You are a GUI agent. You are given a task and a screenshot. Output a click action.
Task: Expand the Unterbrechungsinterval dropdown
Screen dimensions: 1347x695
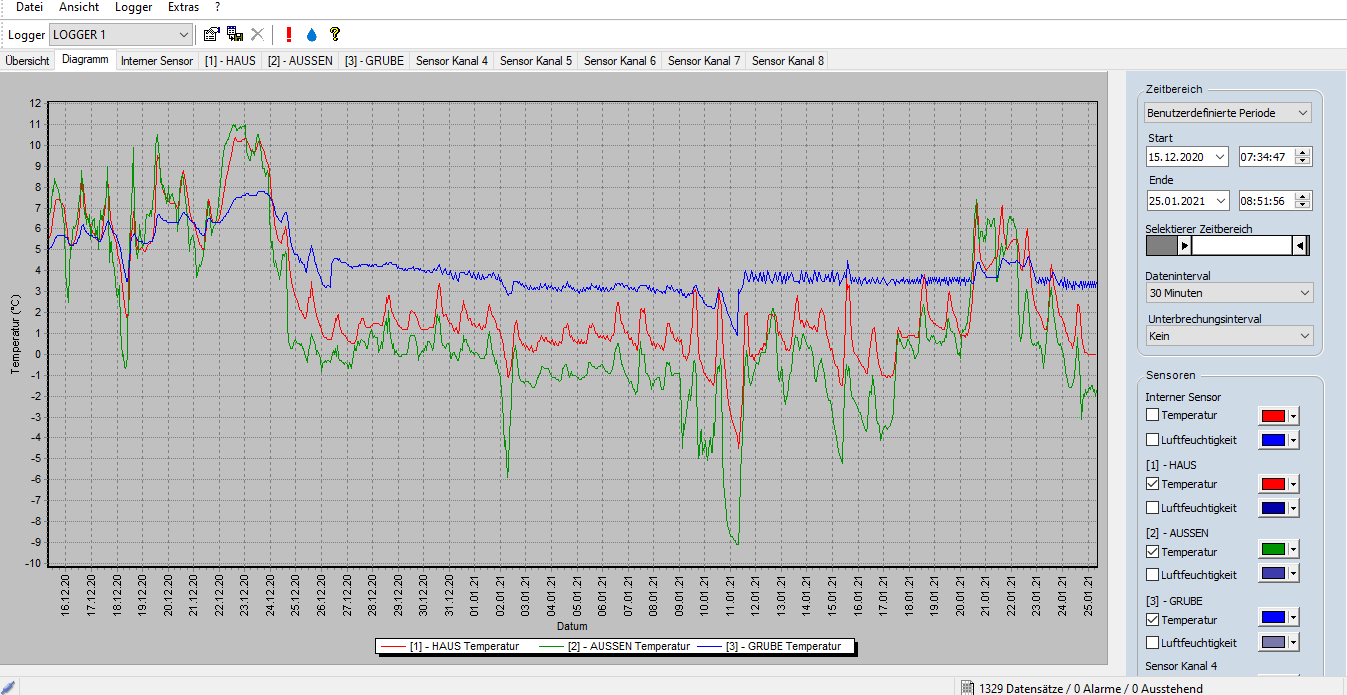tap(1229, 336)
